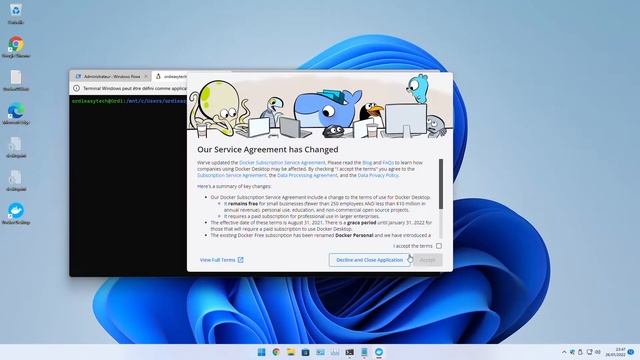Switch to Windows Terminal in the taskbar
Screen dimensions: 640x360
pos(350,352)
